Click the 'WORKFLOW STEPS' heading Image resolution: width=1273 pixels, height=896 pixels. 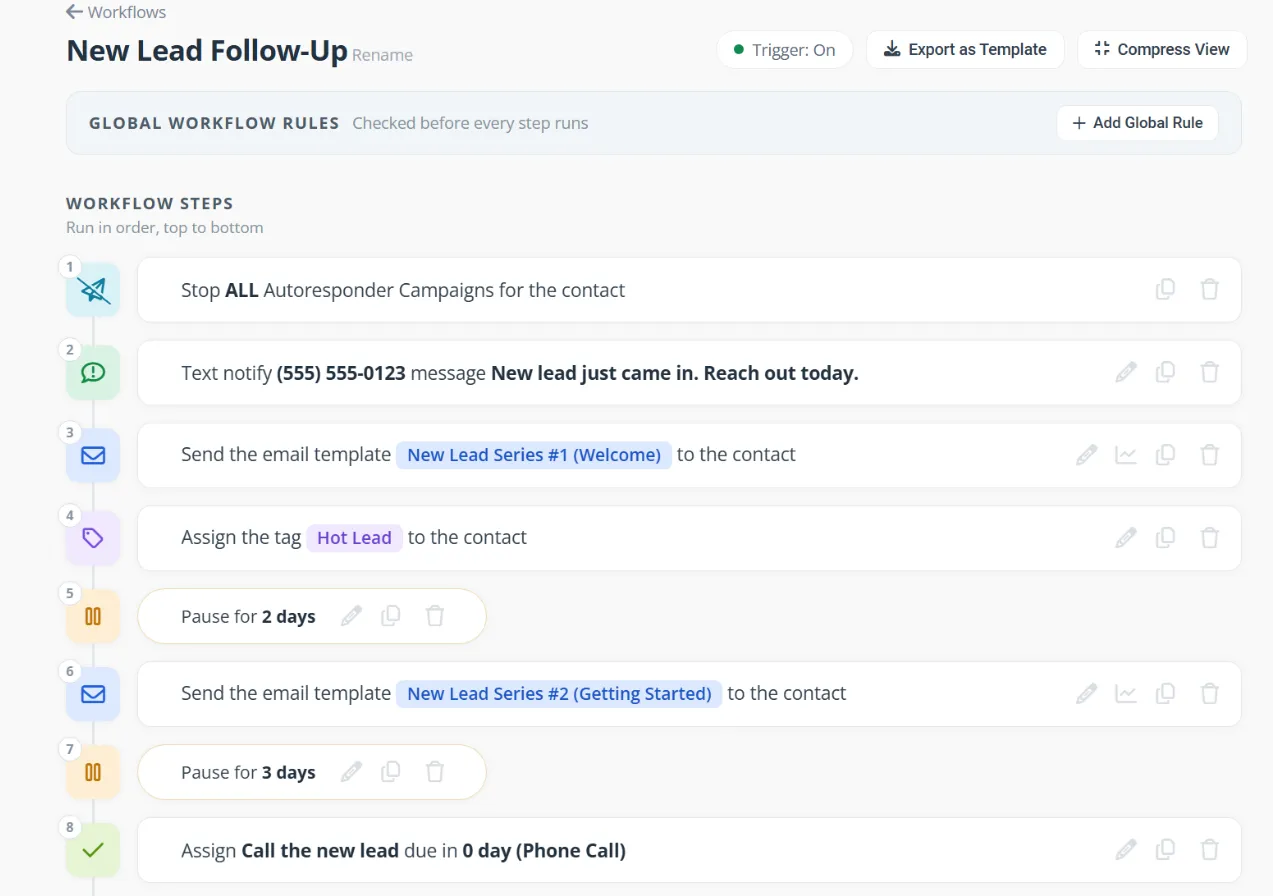(150, 203)
